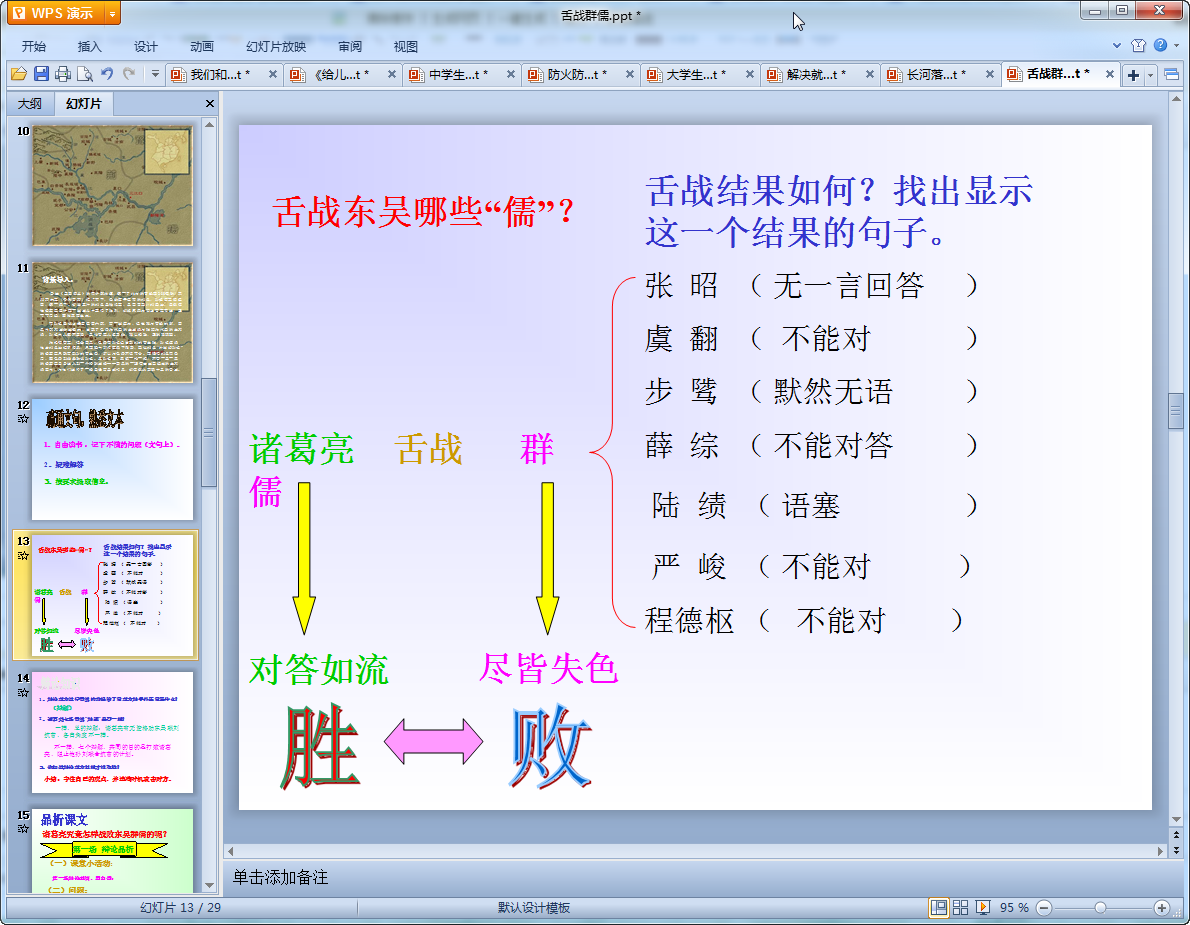Screen dimensions: 1190x925
Task: Click 默认设计模板 in status bar
Action: tap(534, 908)
